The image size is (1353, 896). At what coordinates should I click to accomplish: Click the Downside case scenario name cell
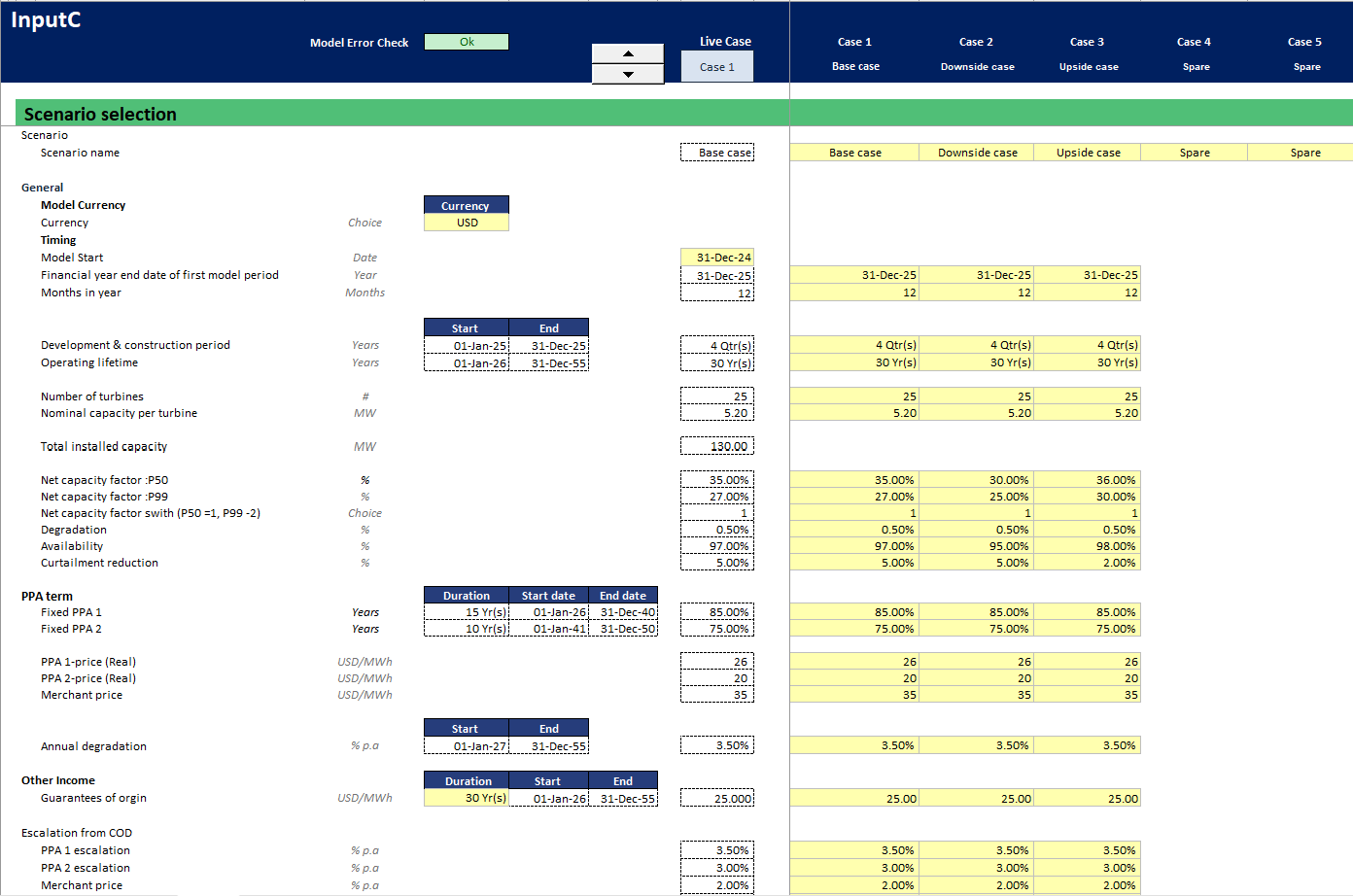point(977,153)
